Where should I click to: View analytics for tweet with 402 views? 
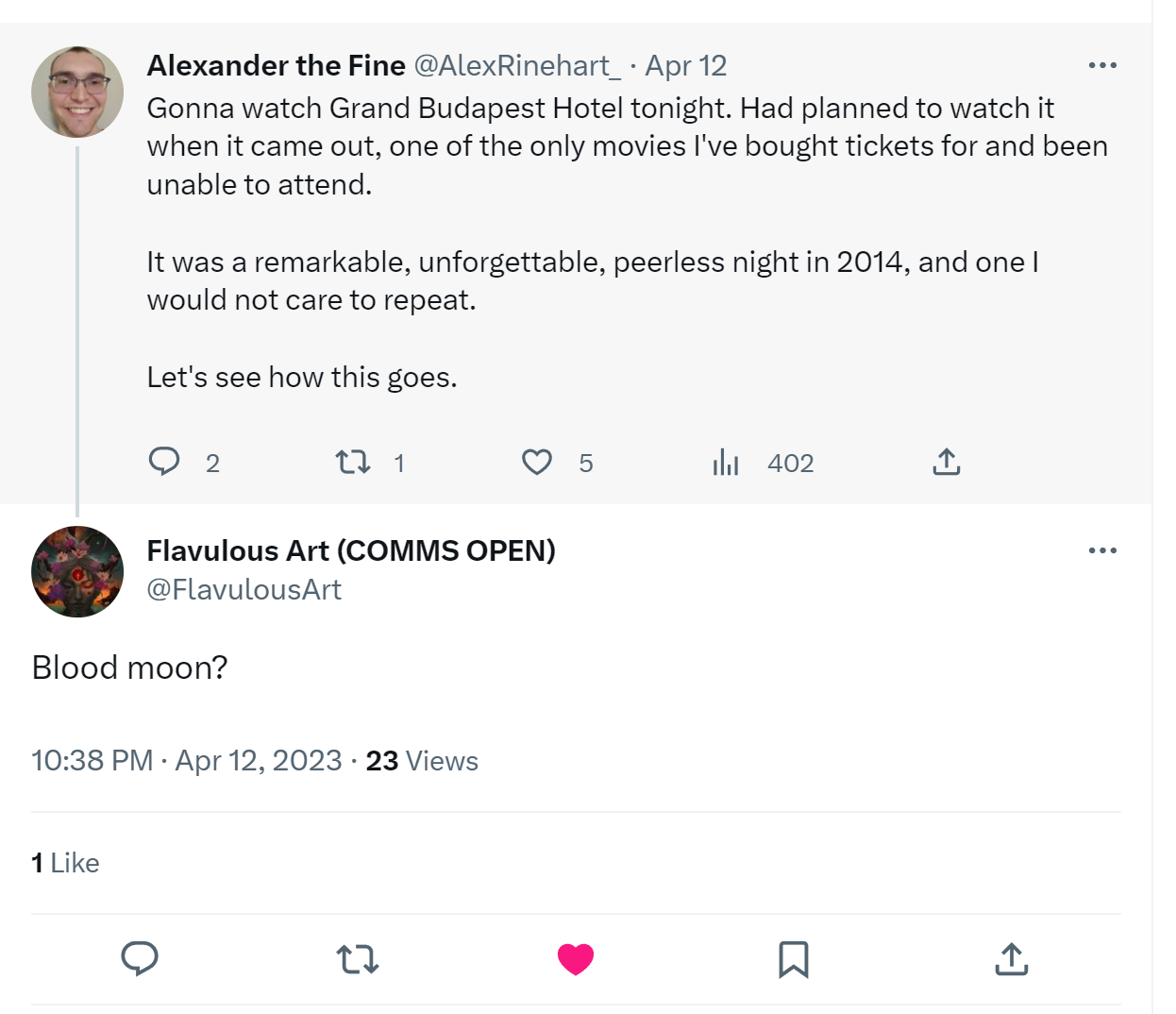coord(726,462)
